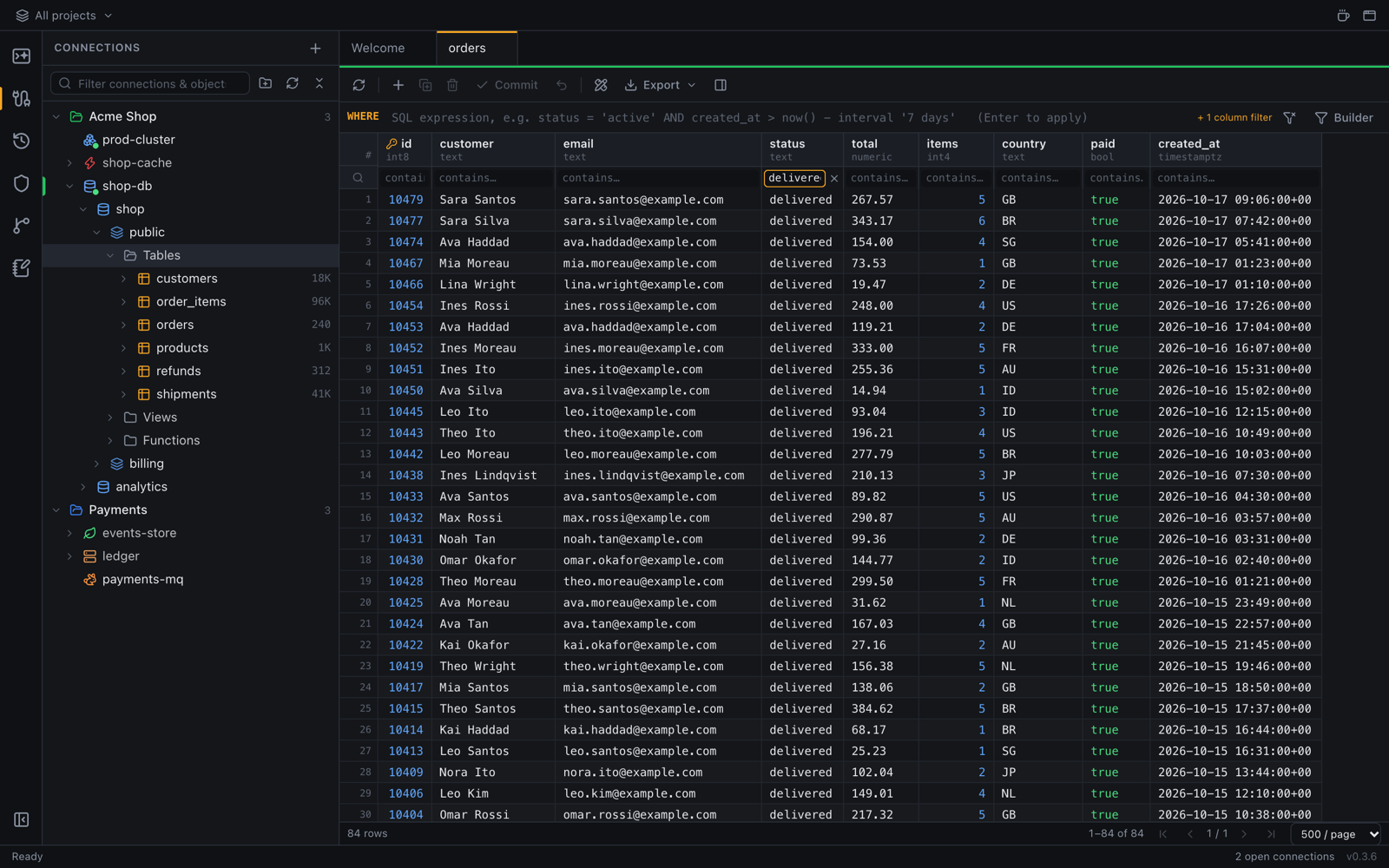Screen dimensions: 1389x868
Task: Switch to the Welcome tab
Action: pos(379,49)
